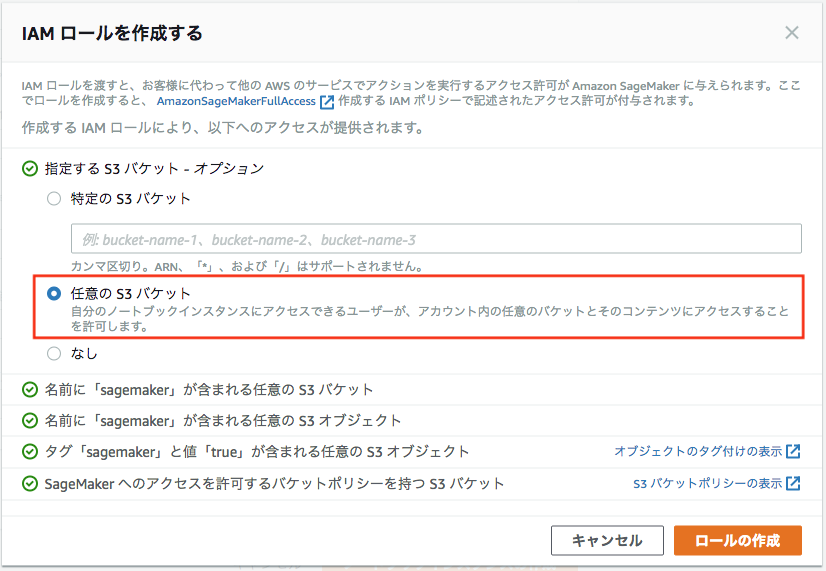The width and height of the screenshot is (826, 571).
Task: Click external icon beside オブジェクトのタグ付けの表示
Action: tap(793, 452)
